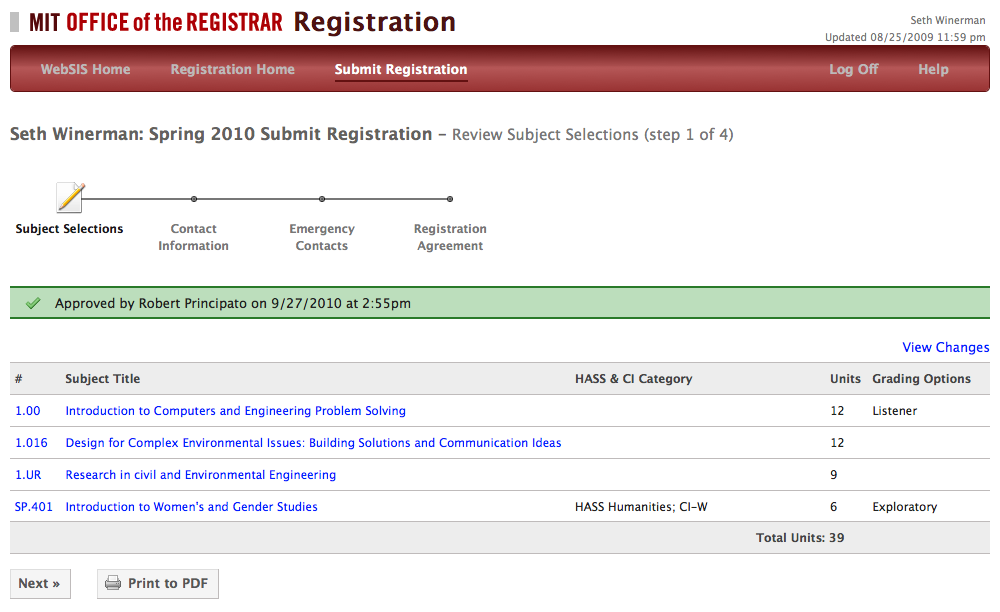Viewport: 1000px width, 612px height.
Task: Open Introduction to Computers and Engineering course
Action: pyautogui.click(x=235, y=411)
